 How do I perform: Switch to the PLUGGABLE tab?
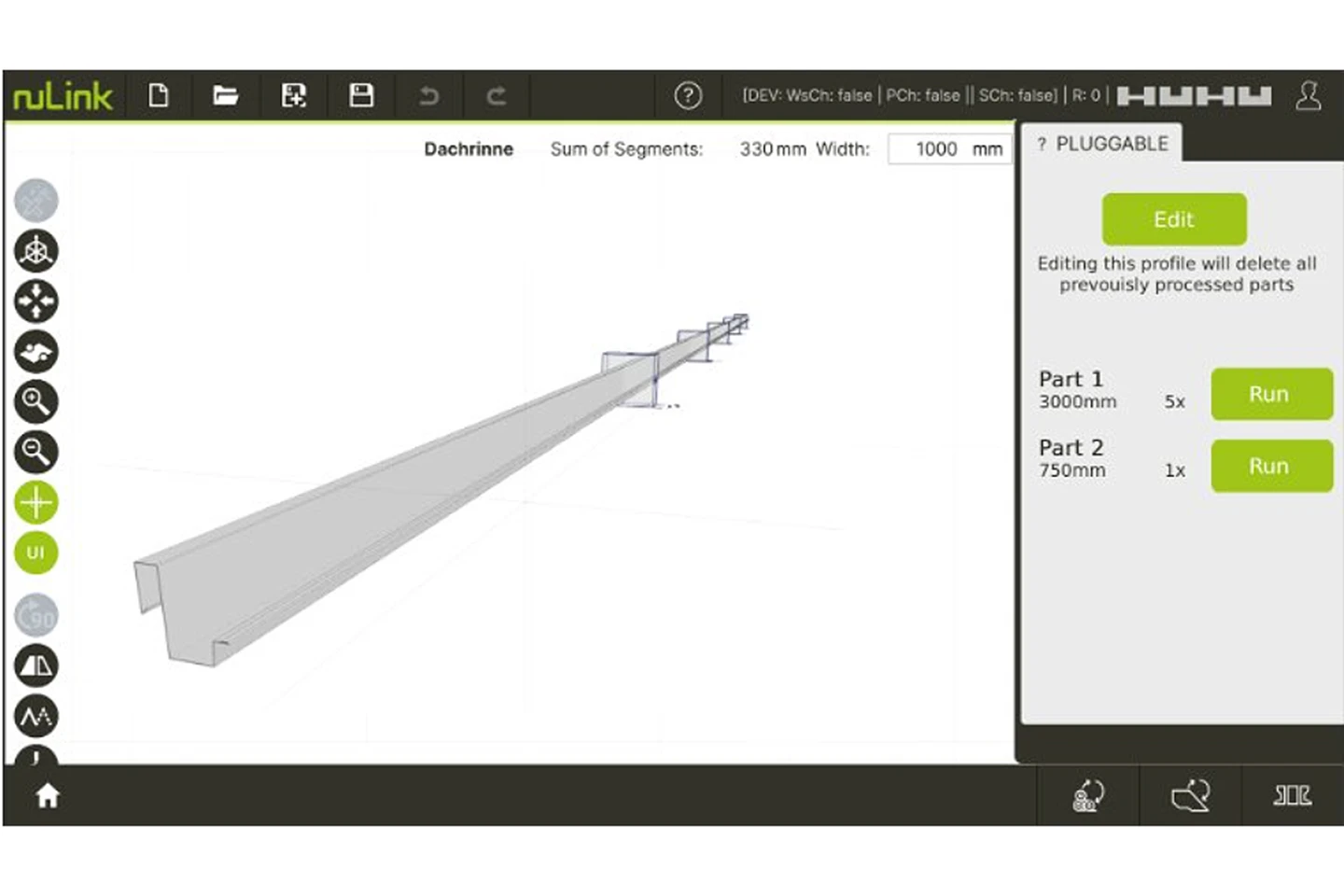tap(1102, 144)
